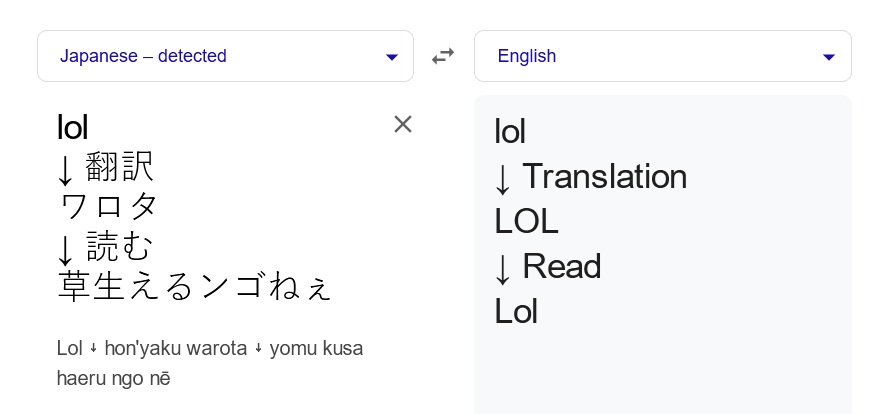Expand the source language dropdown arrow
This screenshot has height=414, width=873.
pos(392,57)
